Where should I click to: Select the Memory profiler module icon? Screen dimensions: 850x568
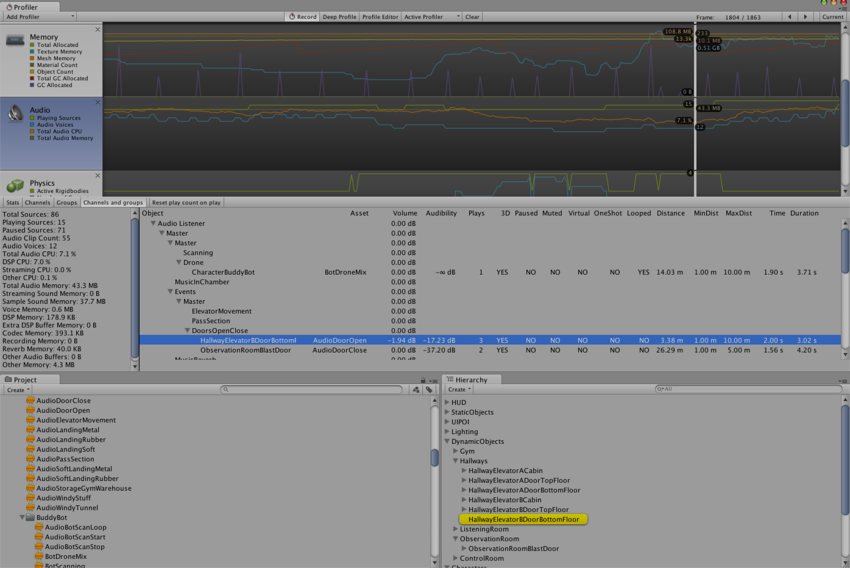point(15,39)
